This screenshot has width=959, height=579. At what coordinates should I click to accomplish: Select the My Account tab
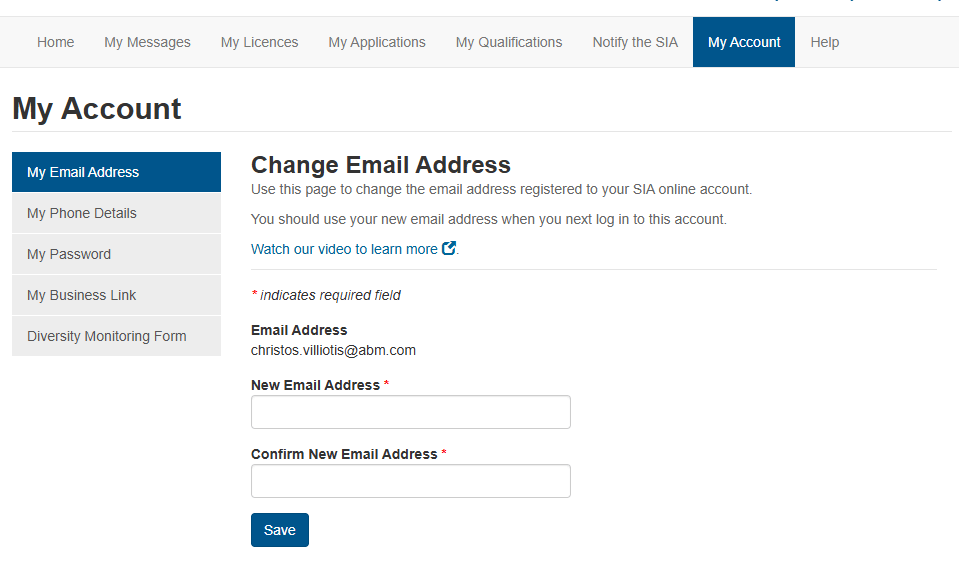point(744,42)
